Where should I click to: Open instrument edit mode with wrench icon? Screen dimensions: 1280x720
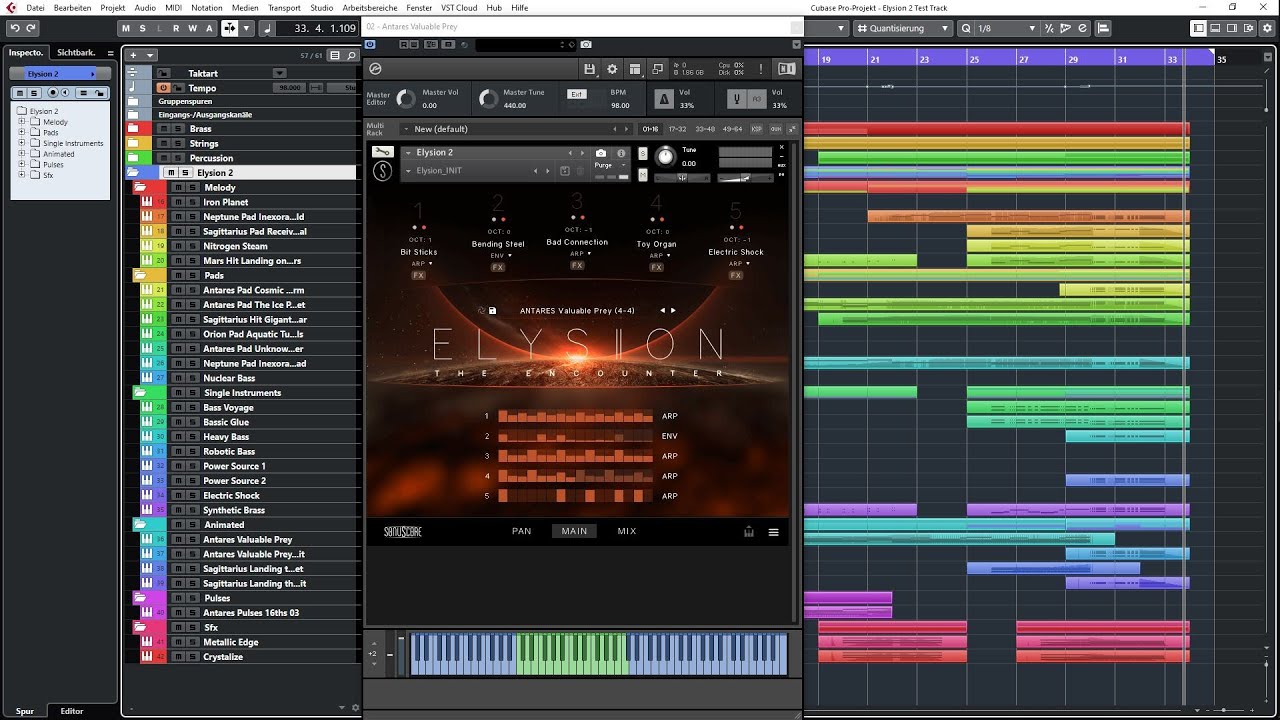click(x=382, y=152)
